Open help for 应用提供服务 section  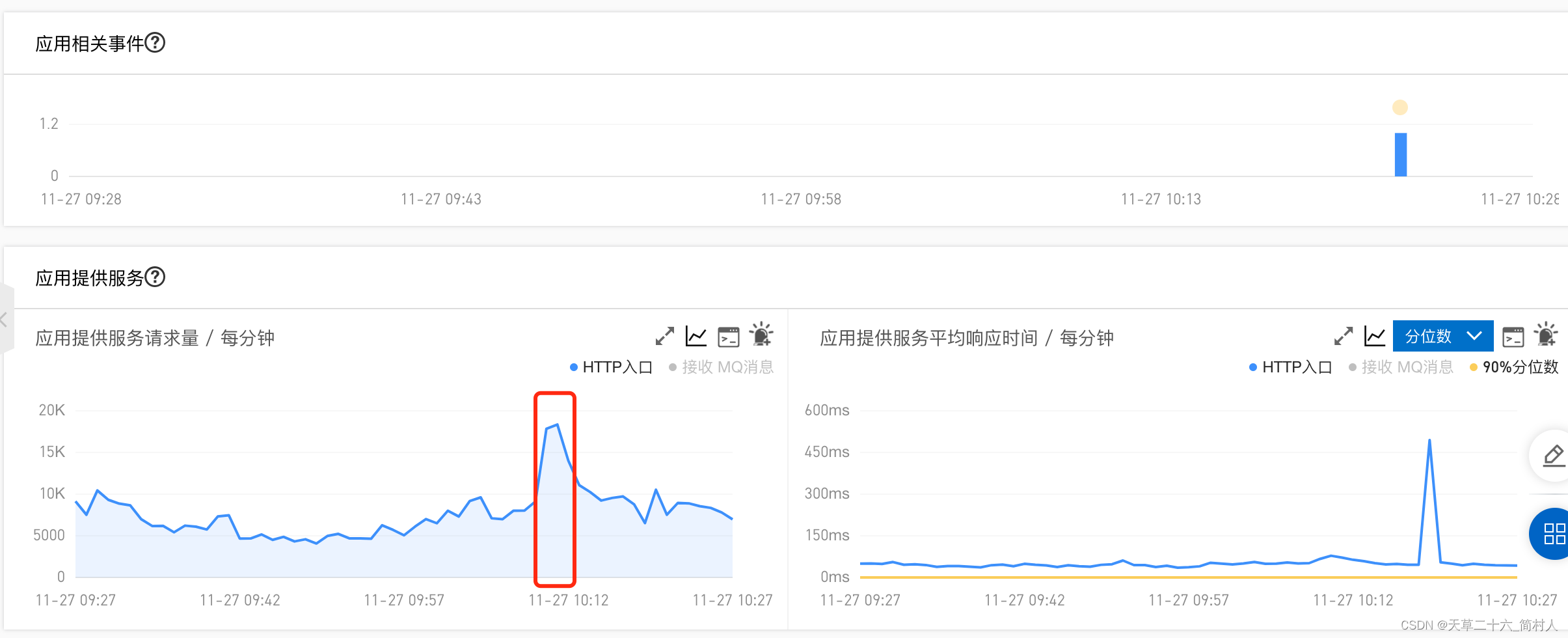point(155,277)
